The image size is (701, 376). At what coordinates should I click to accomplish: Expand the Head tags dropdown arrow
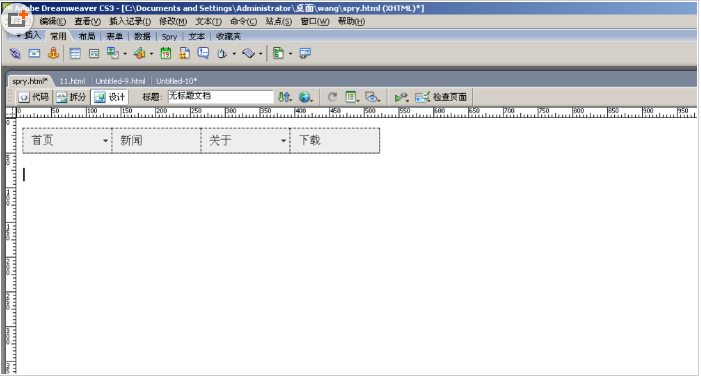pyautogui.click(x=234, y=54)
